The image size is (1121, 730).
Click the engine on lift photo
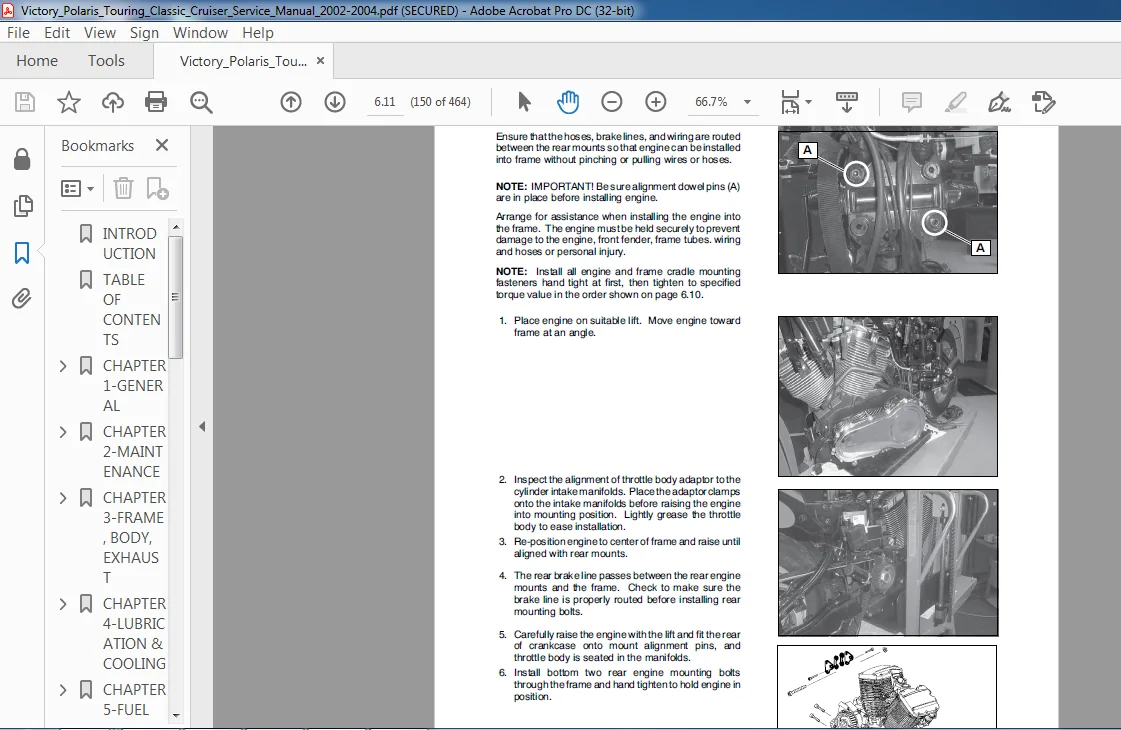[887, 397]
